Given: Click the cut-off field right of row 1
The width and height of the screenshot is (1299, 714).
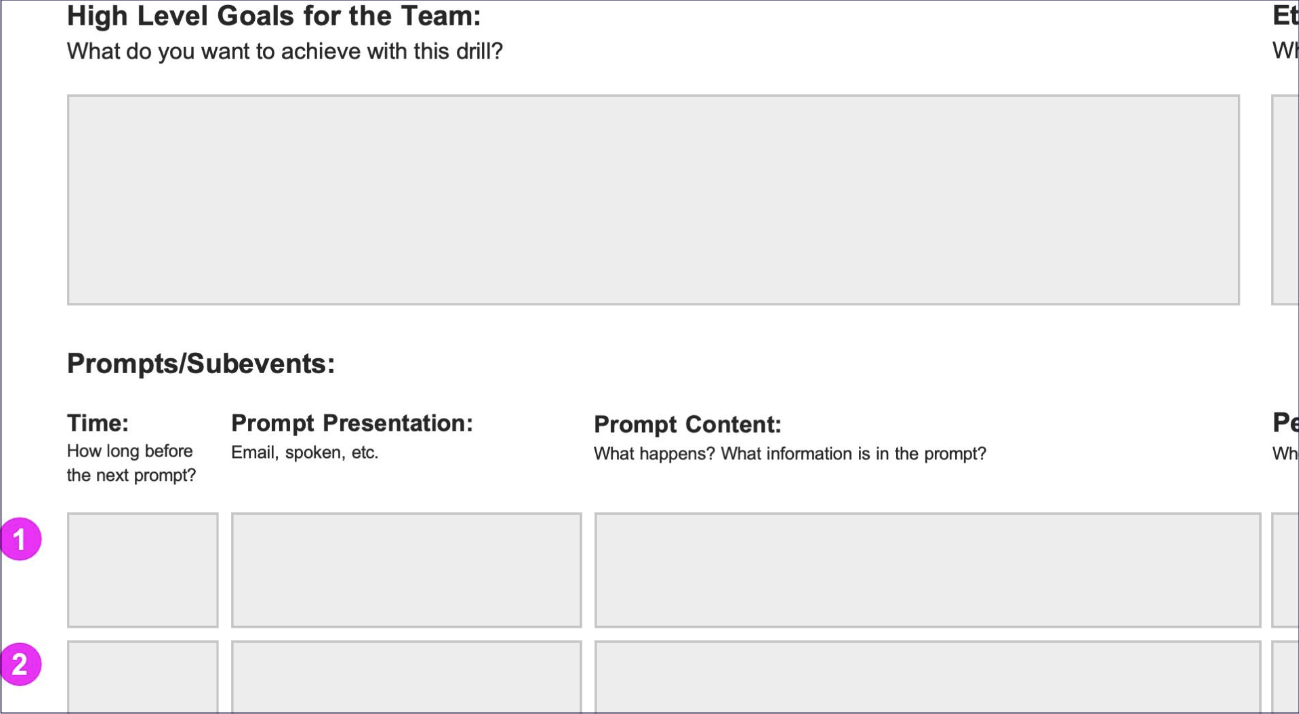Looking at the screenshot, I should (1285, 570).
